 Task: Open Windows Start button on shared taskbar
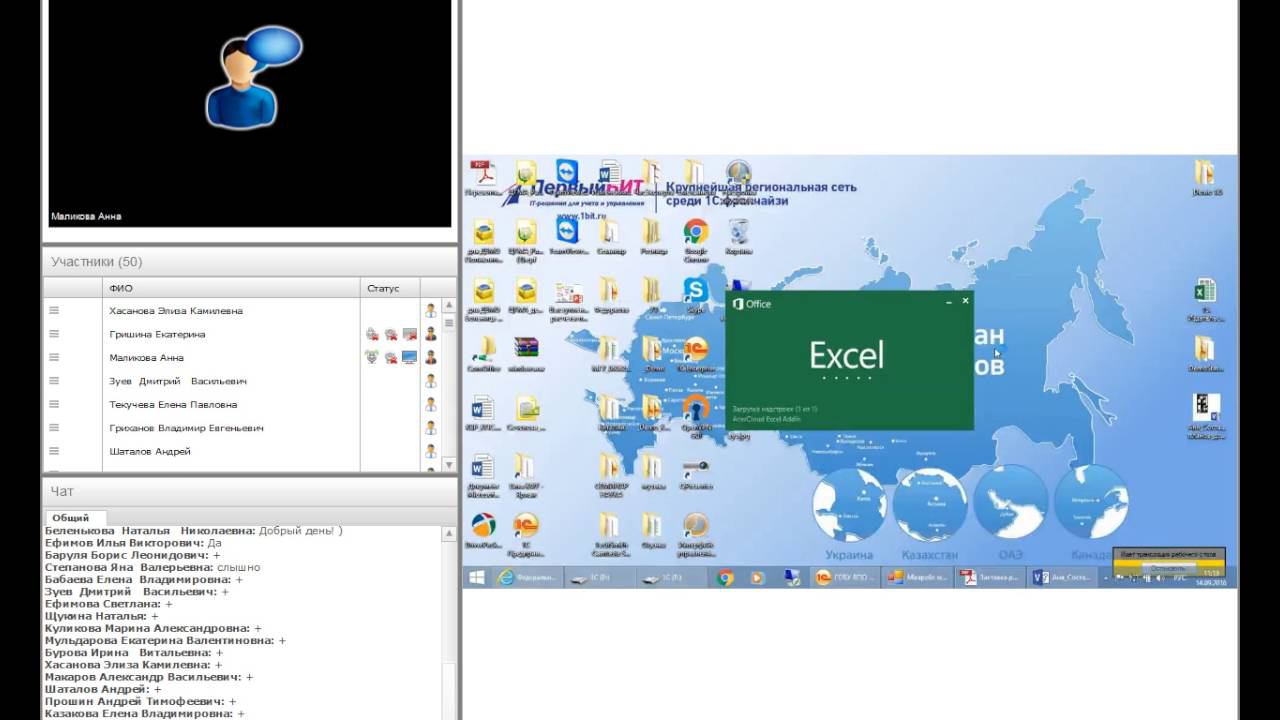tap(477, 577)
